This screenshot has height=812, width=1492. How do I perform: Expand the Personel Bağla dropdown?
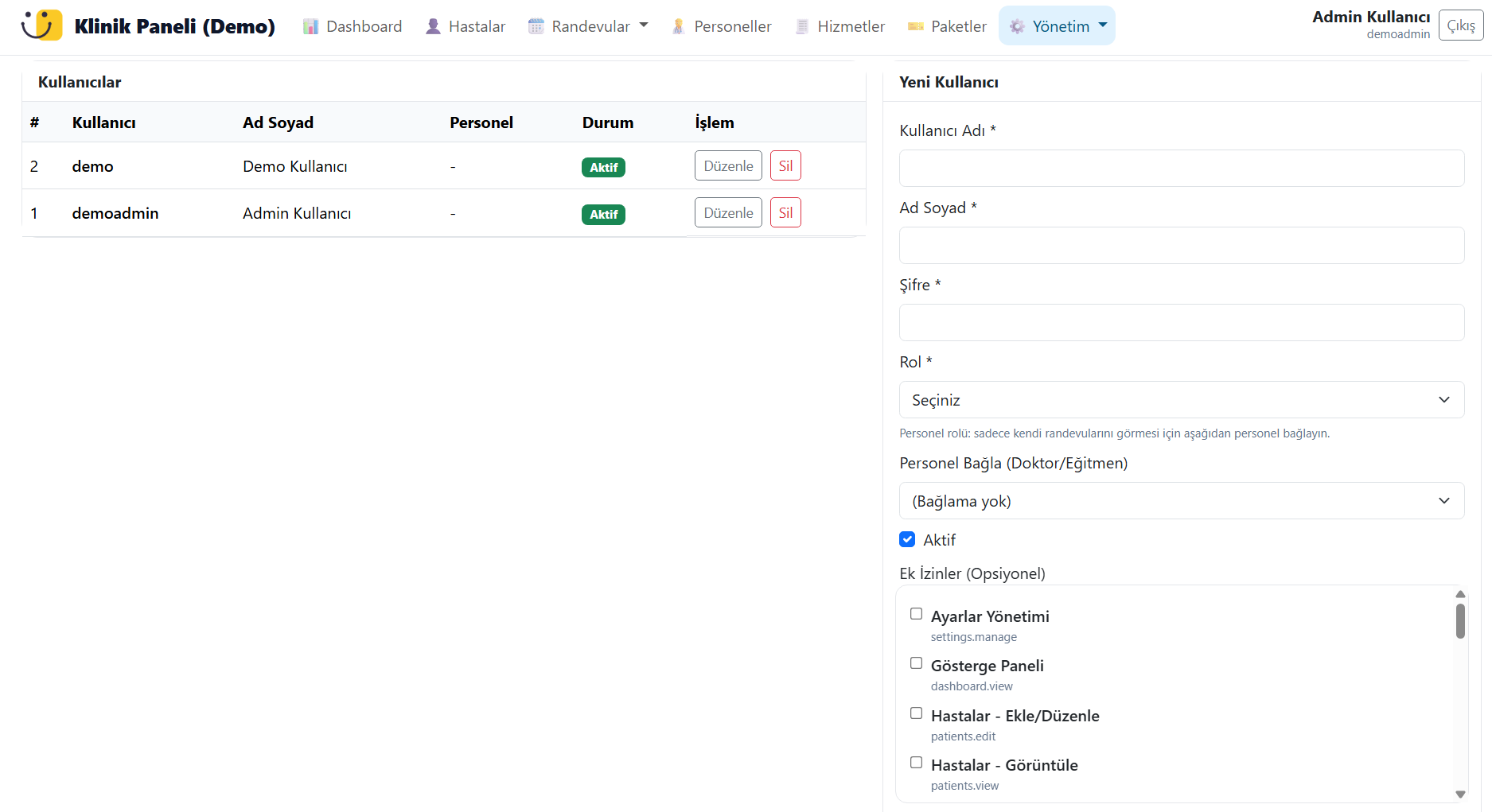[x=1181, y=501]
